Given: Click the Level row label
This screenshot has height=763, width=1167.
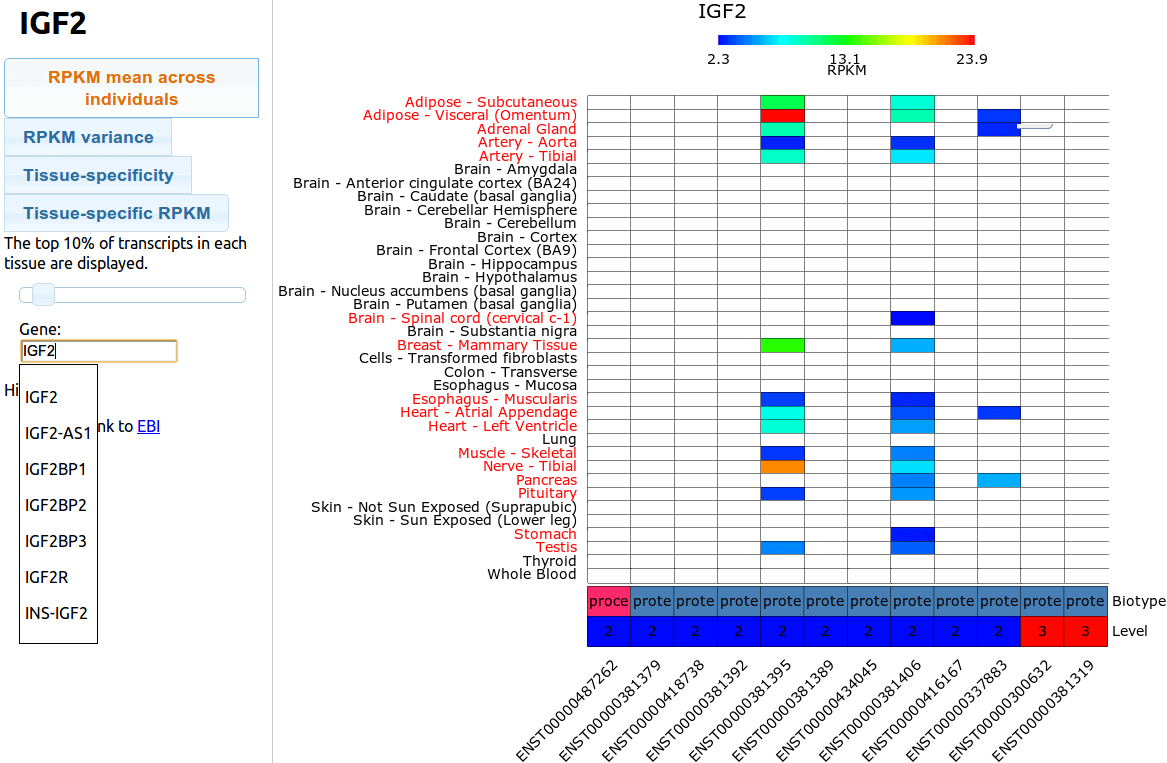Looking at the screenshot, I should tap(1130, 631).
